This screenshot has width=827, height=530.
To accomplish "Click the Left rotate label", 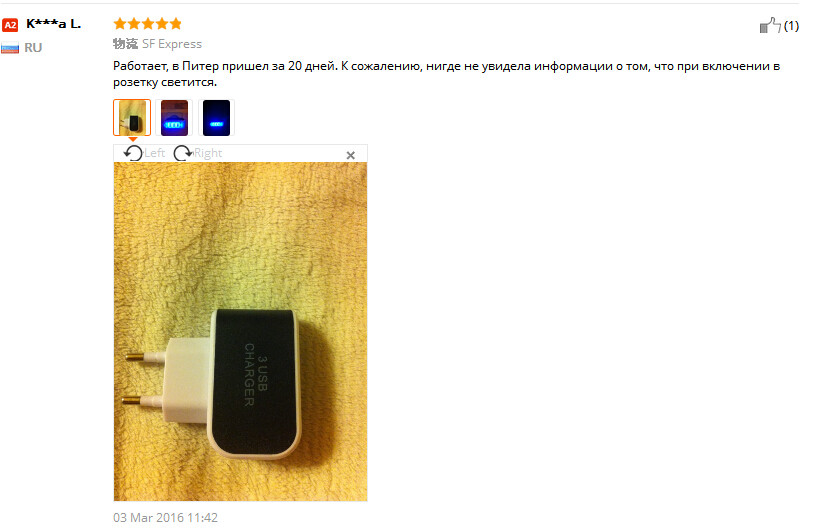I will (155, 153).
